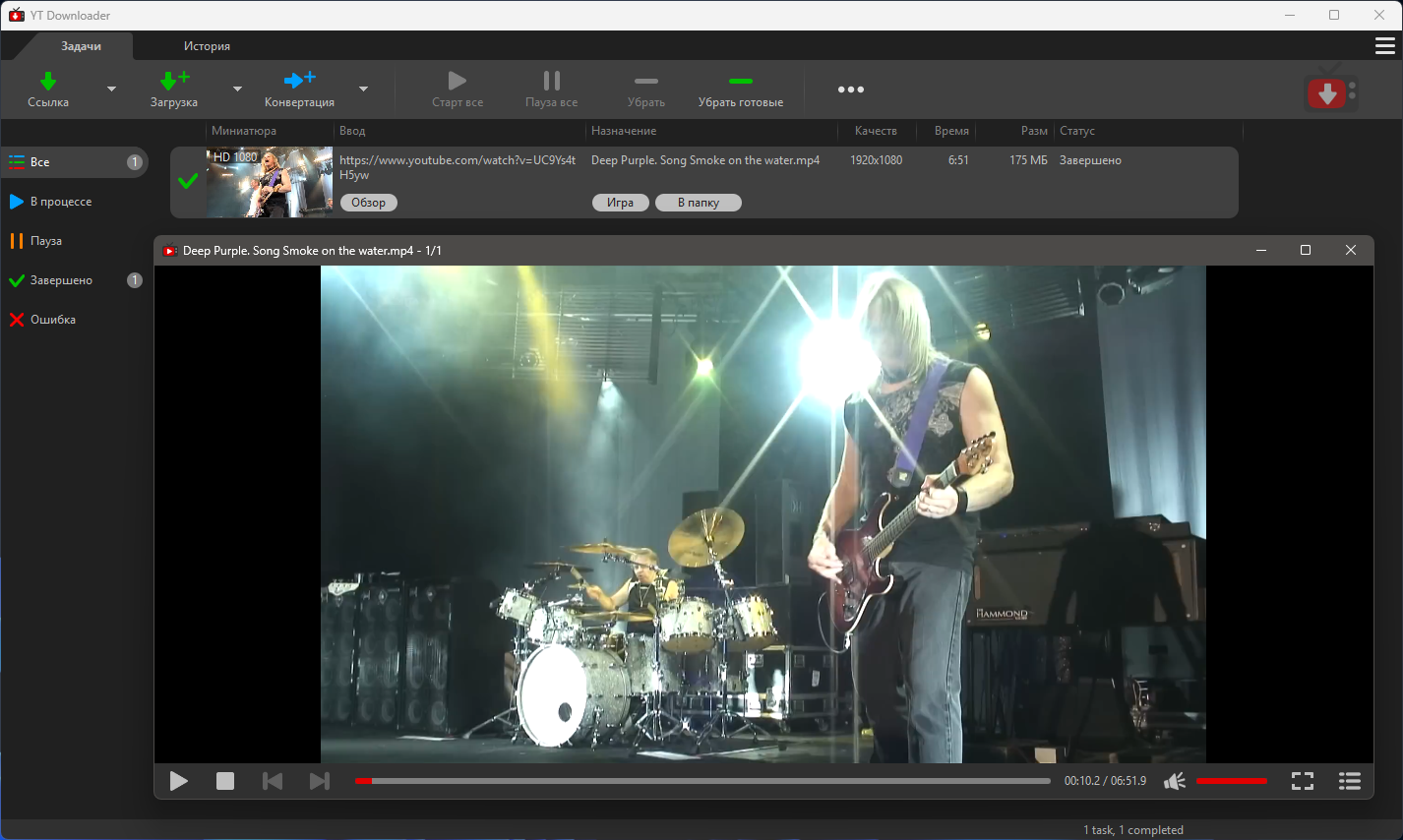Image resolution: width=1403 pixels, height=840 pixels.
Task: Minimize the video player window
Action: pos(1261,251)
